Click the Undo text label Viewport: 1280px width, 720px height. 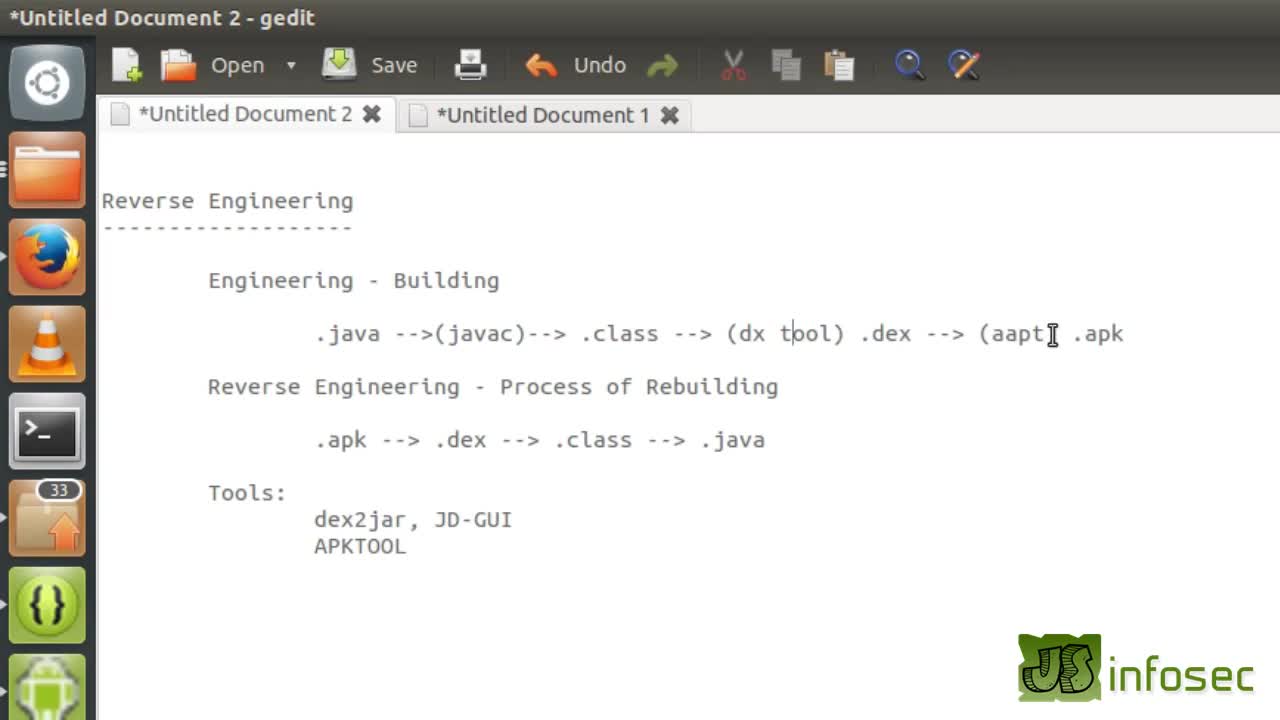(600, 65)
